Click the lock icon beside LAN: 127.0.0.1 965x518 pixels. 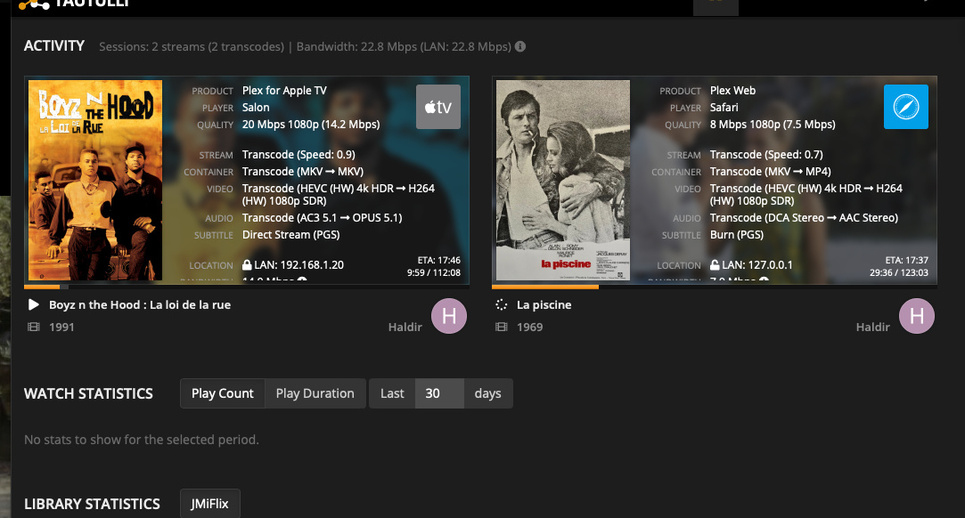coord(715,265)
